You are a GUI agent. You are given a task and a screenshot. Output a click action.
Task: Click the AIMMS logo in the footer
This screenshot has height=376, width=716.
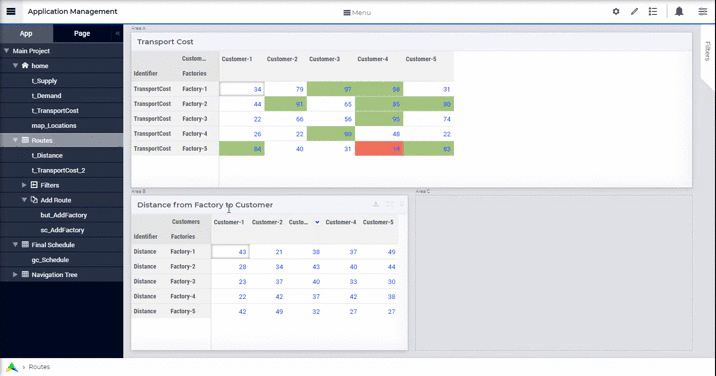[12, 367]
